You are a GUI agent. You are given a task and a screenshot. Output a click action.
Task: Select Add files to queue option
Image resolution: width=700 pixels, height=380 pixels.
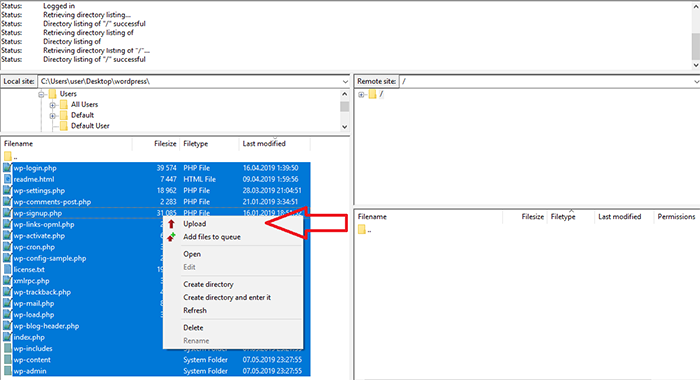click(212, 237)
